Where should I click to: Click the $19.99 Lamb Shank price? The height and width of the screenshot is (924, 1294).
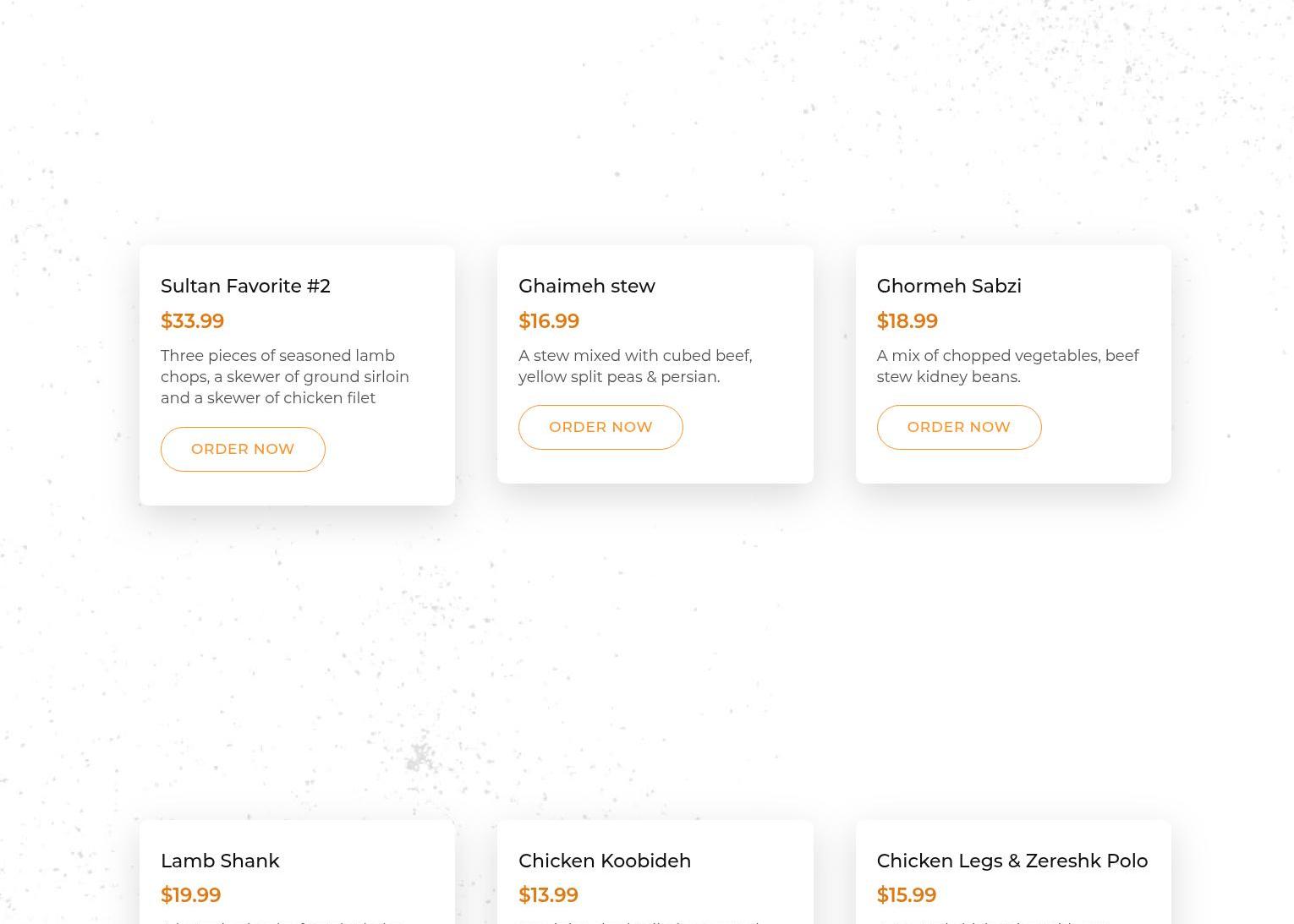pos(190,895)
